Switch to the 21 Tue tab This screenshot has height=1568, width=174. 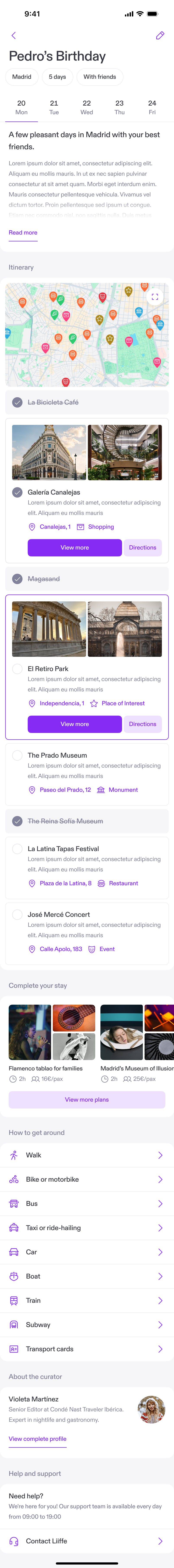click(x=54, y=107)
